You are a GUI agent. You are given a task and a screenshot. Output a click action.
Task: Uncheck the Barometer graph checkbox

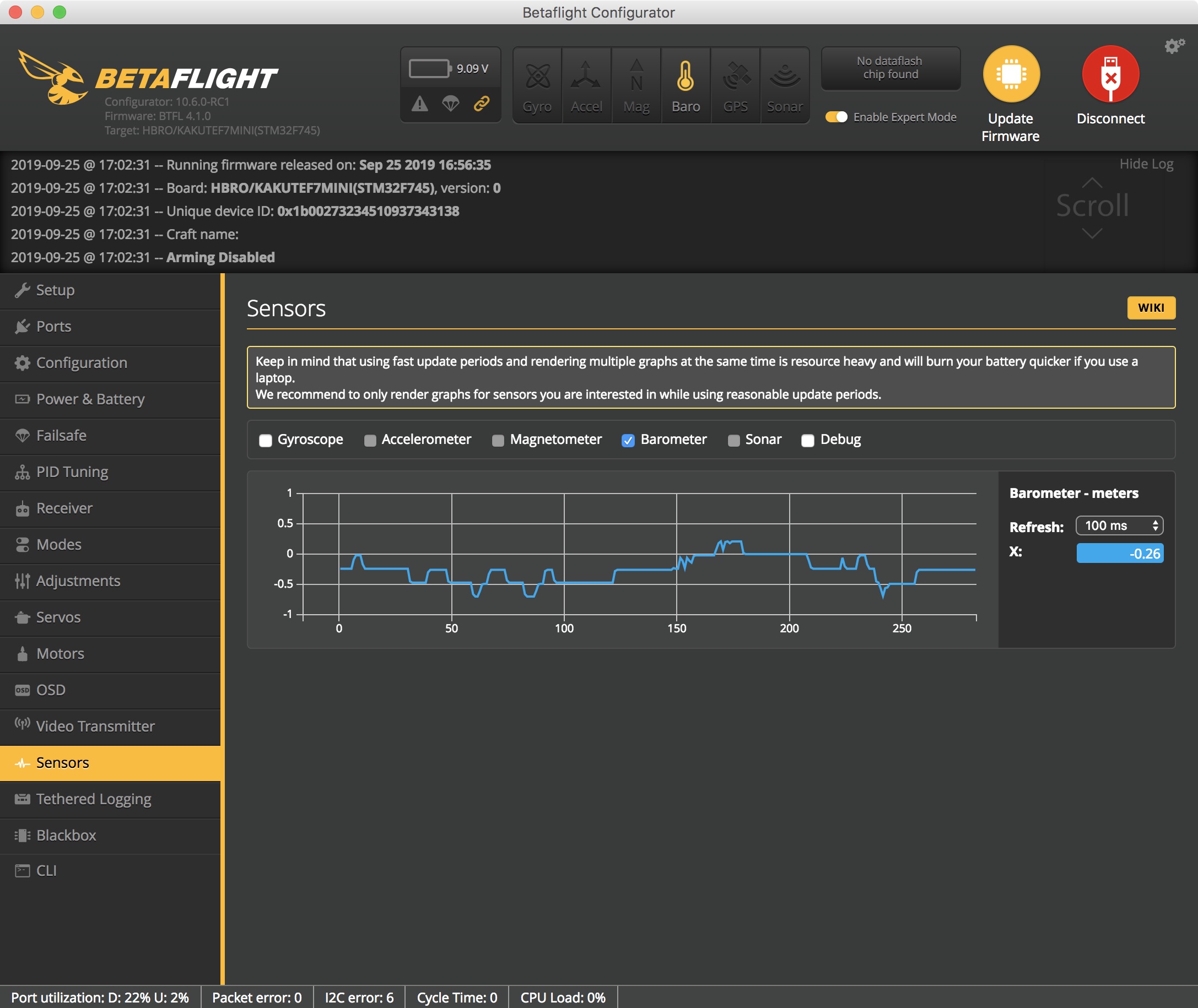(628, 440)
